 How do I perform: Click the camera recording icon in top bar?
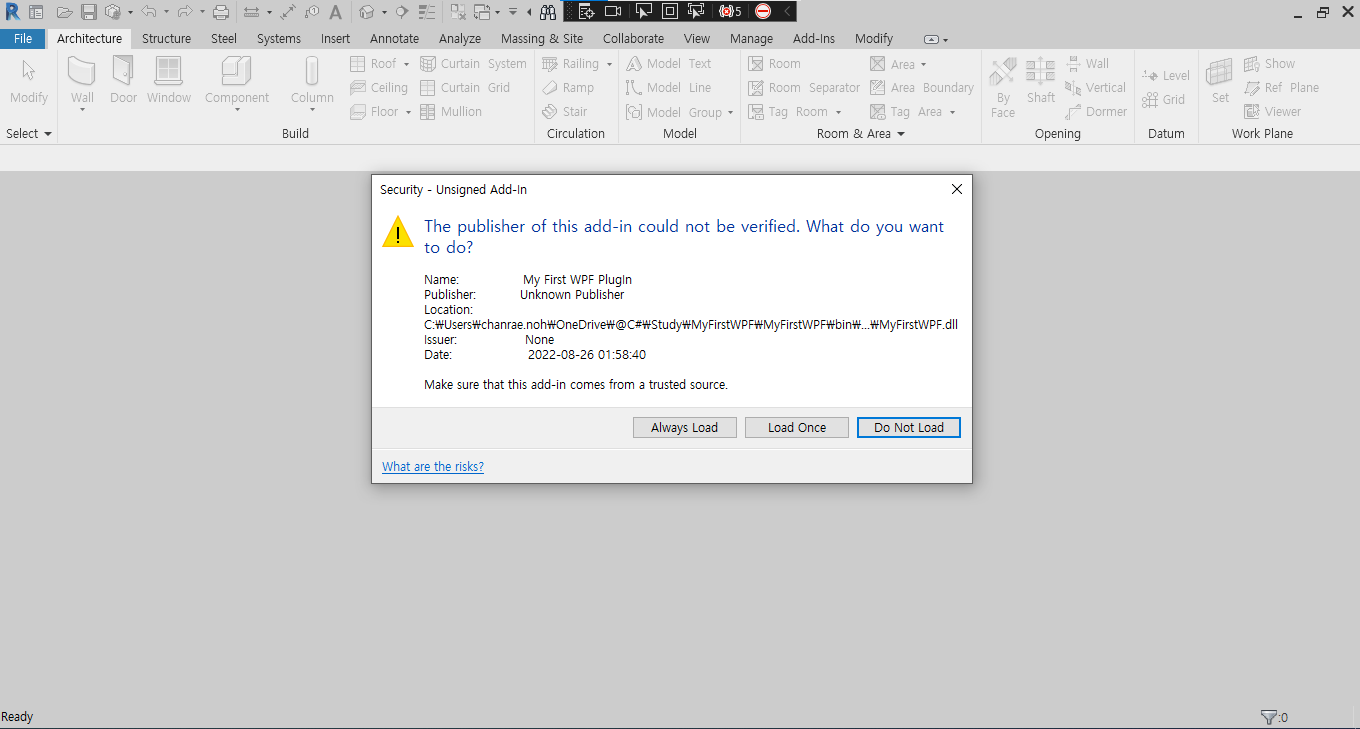click(613, 12)
